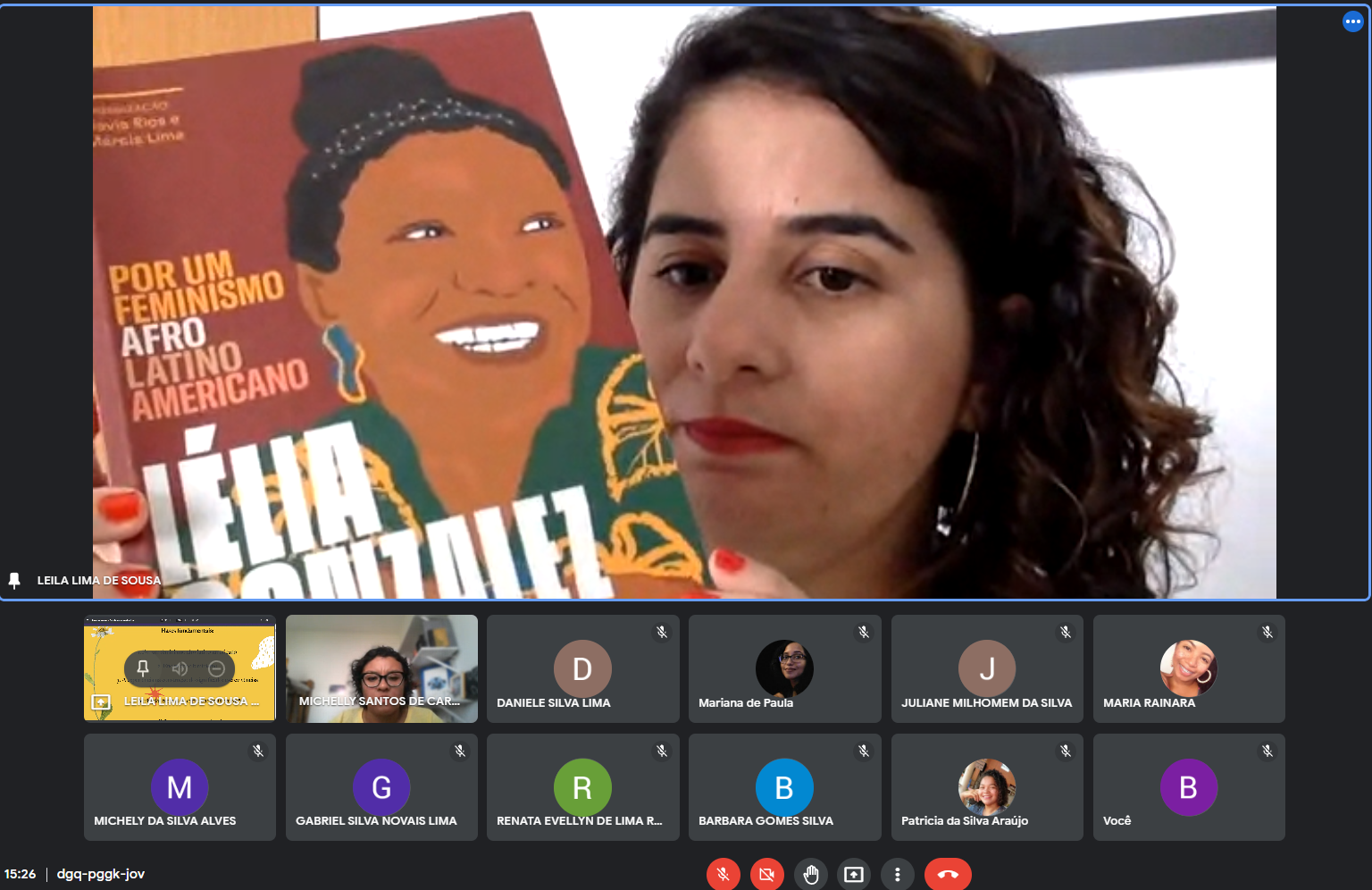The height and width of the screenshot is (890, 1372).
Task: Click the name Patricia da Silva Araújo
Action: [965, 821]
